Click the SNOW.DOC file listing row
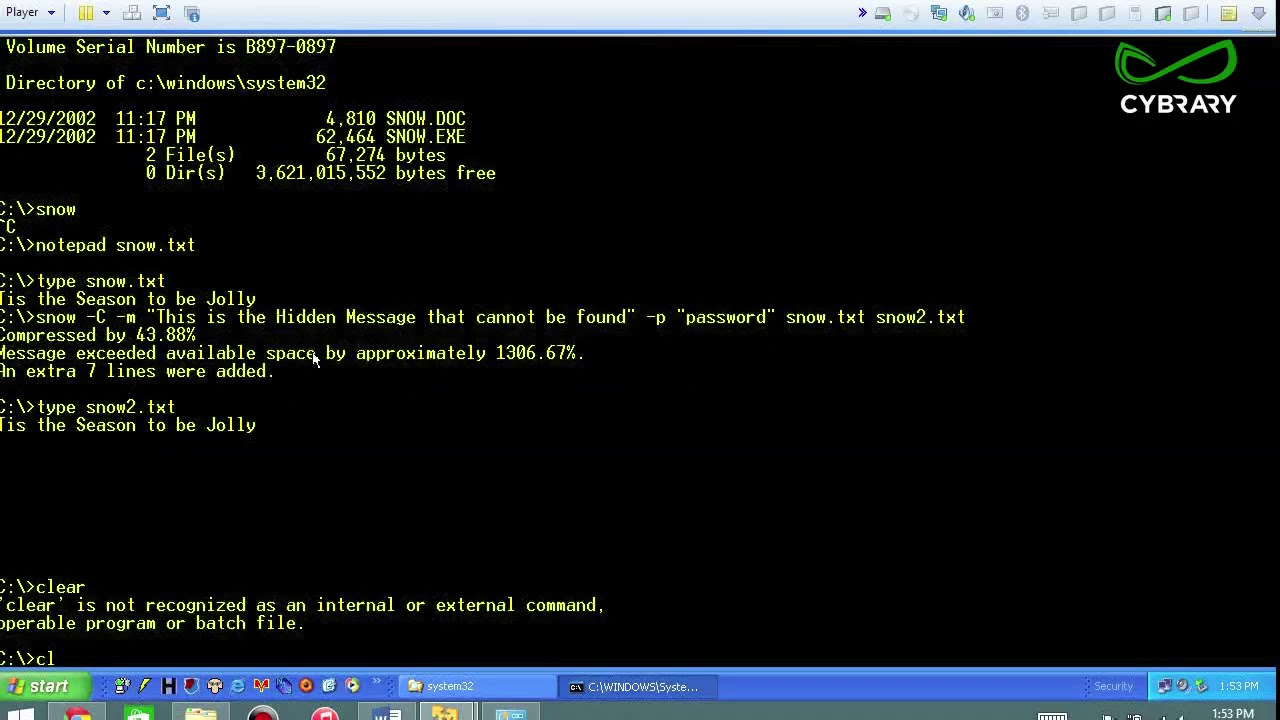 [x=233, y=119]
